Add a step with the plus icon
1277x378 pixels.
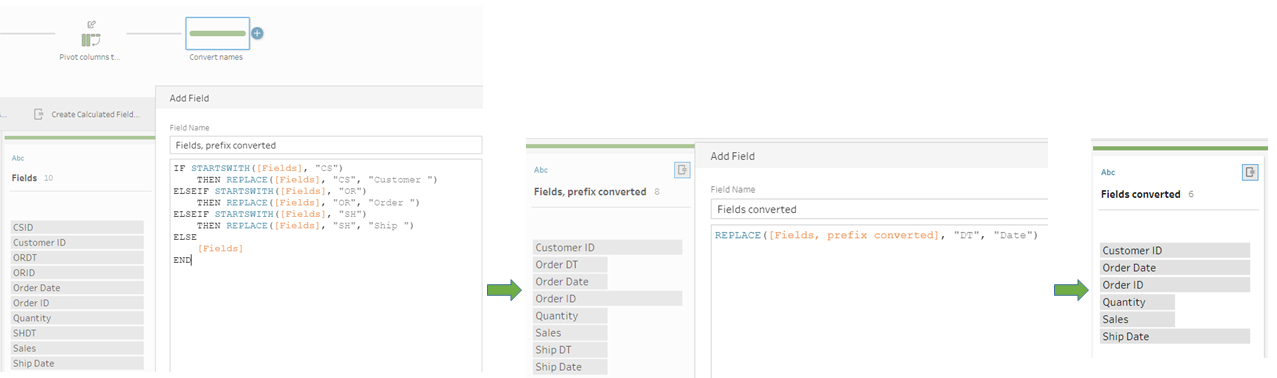[257, 33]
